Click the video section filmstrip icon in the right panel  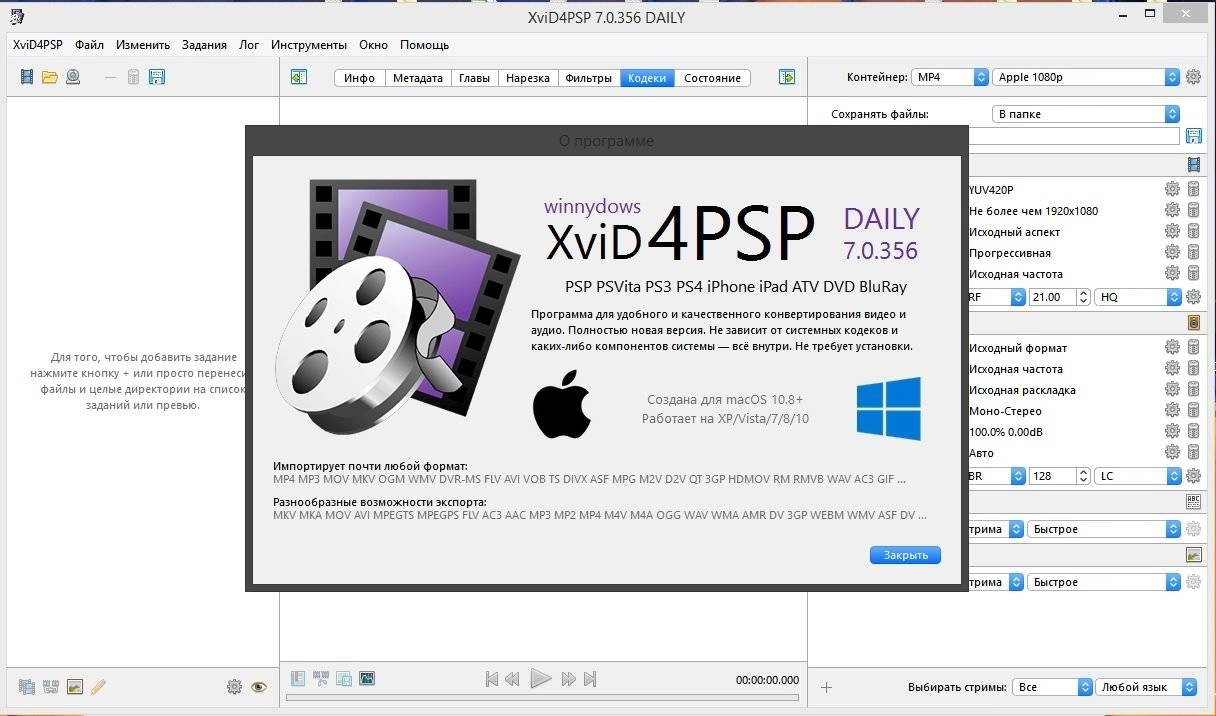pos(1193,165)
